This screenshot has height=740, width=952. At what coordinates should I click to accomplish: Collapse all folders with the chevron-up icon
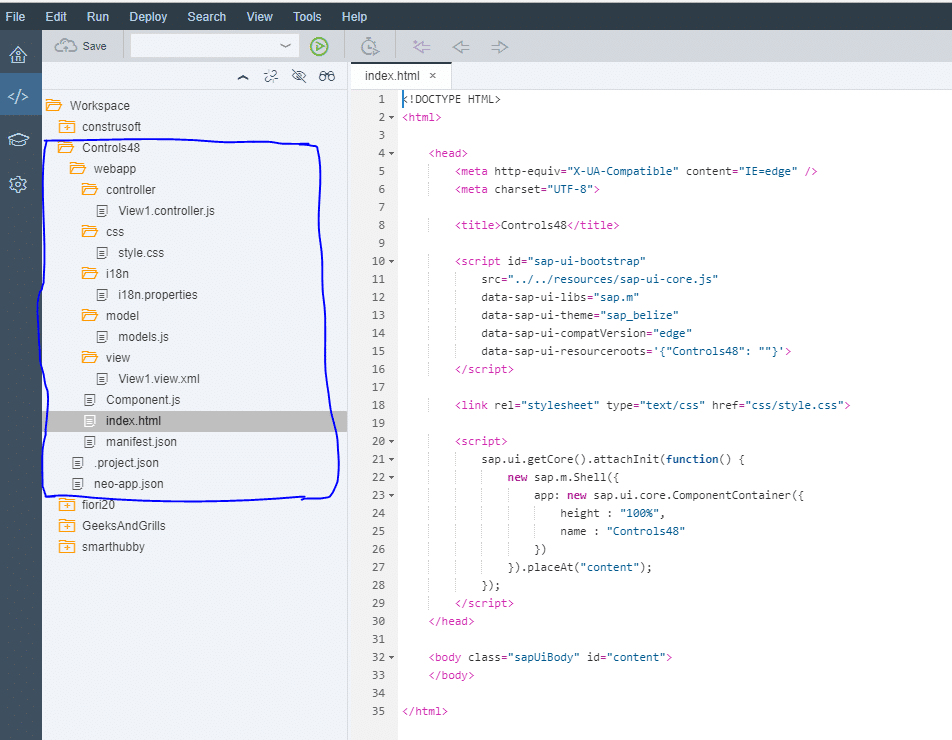click(x=243, y=76)
